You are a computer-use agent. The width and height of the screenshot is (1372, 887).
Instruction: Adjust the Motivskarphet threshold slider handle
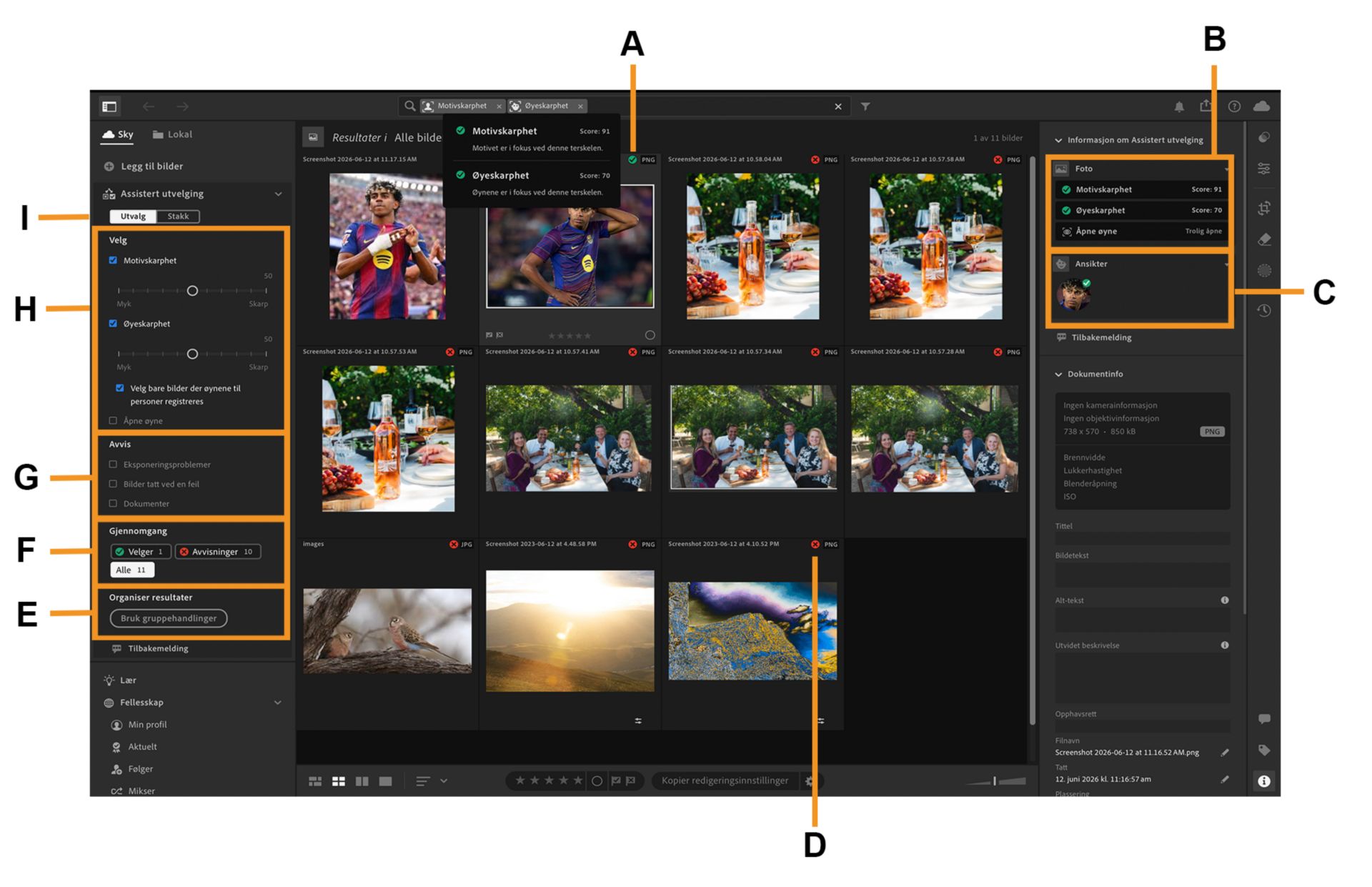[x=192, y=291]
